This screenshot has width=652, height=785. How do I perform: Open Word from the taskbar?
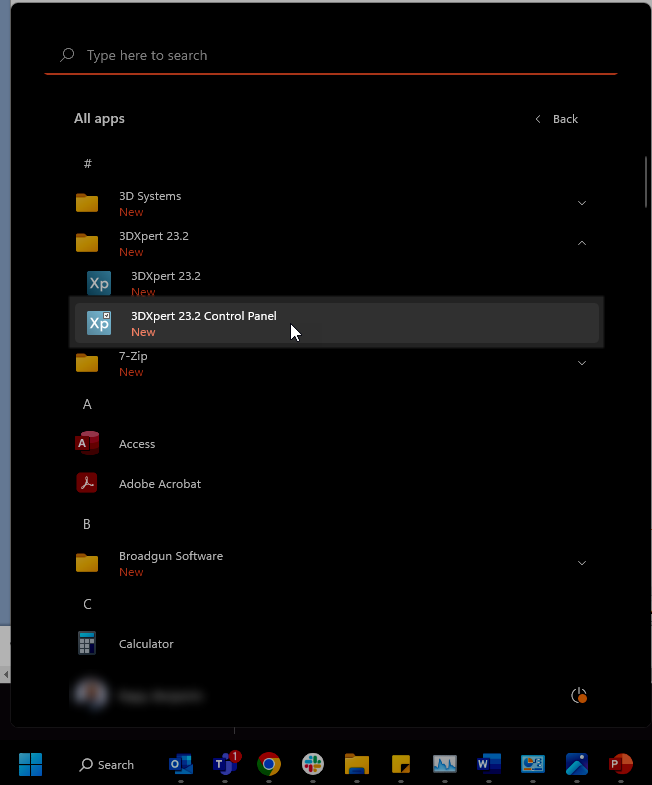489,765
